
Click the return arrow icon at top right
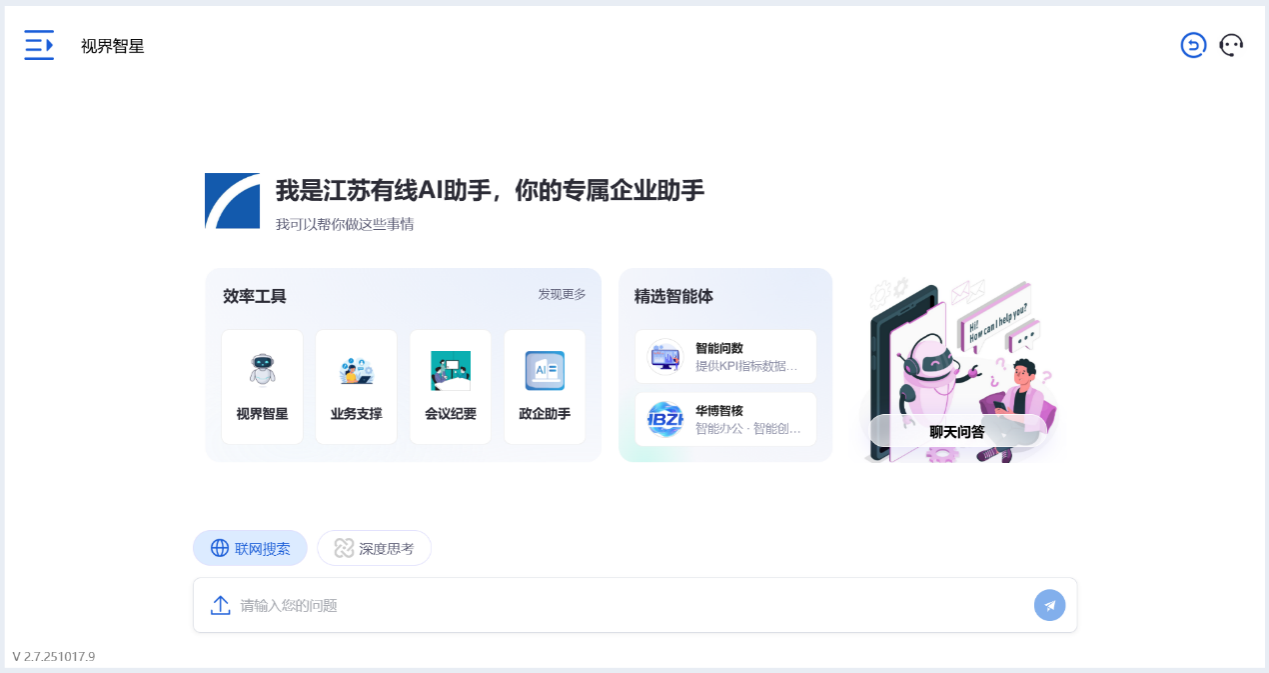[x=1193, y=46]
